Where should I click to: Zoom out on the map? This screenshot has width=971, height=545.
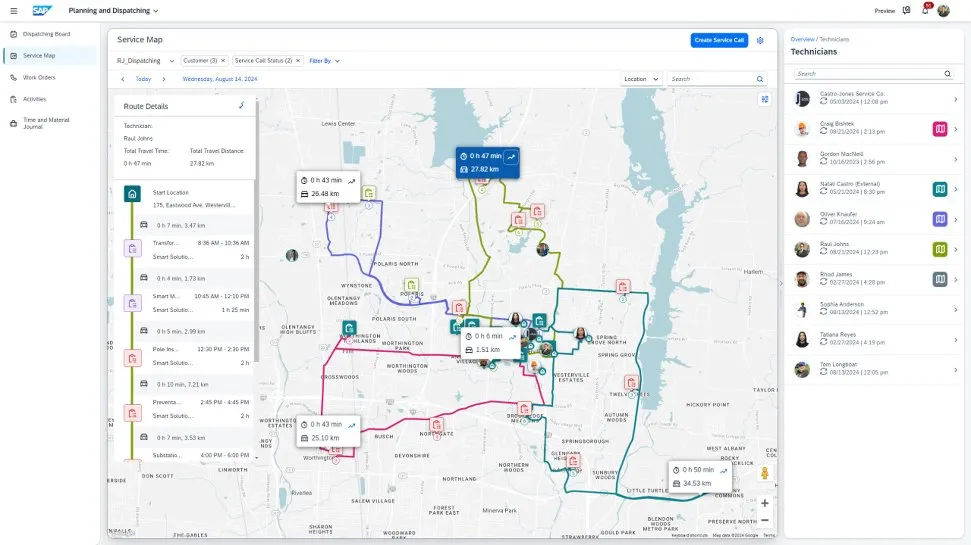coord(764,520)
